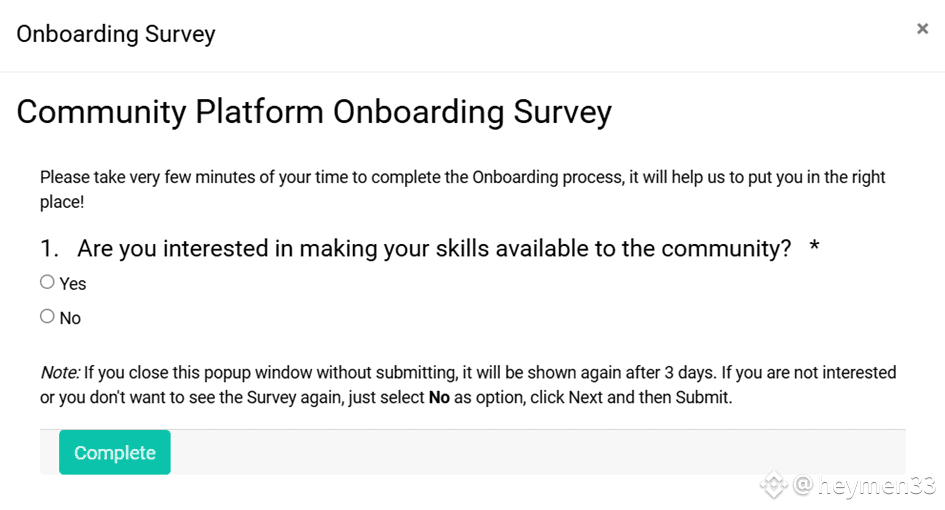The width and height of the screenshot is (945, 510).
Task: Click the "Onboarding Survey" dialog title
Action: [116, 34]
